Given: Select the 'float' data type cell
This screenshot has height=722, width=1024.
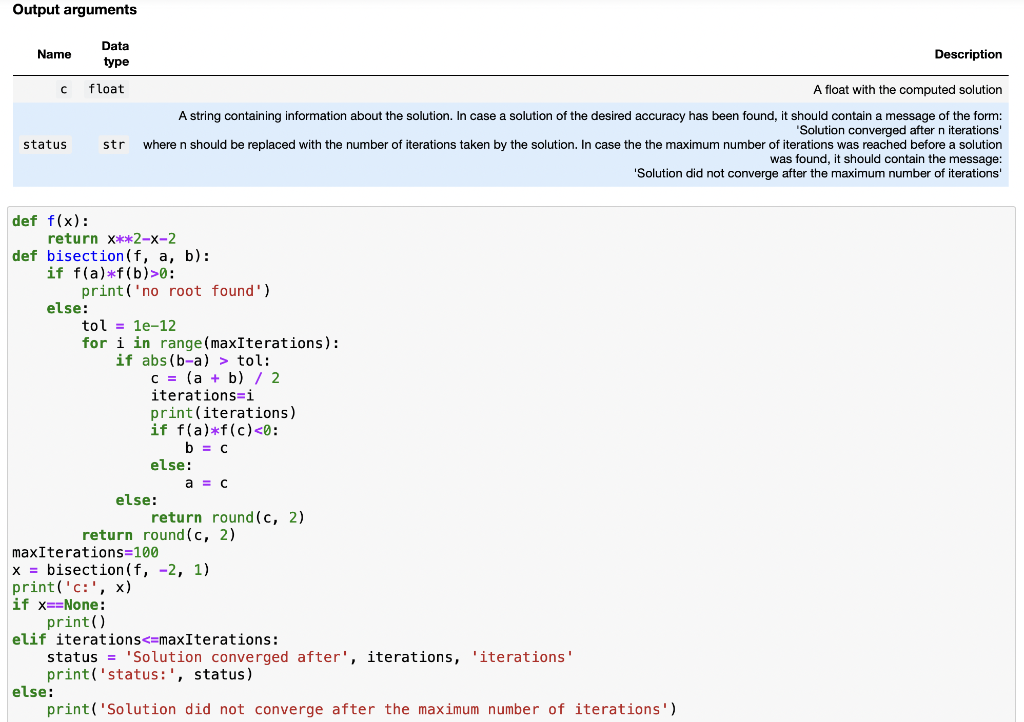Looking at the screenshot, I should point(106,89).
